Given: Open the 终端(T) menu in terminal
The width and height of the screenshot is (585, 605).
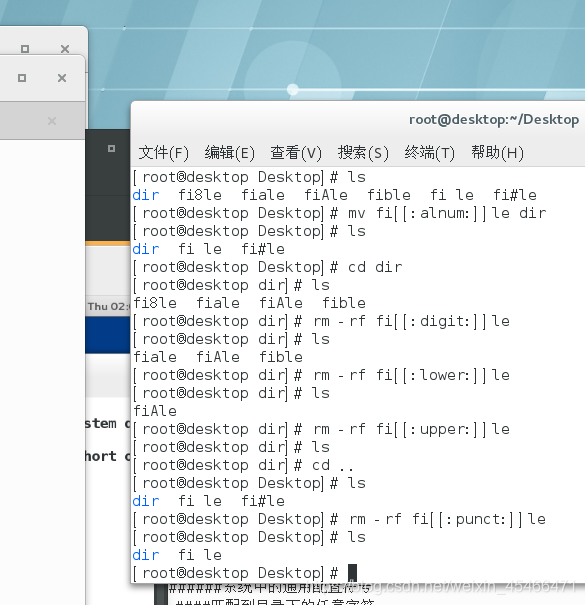Looking at the screenshot, I should 429,153.
